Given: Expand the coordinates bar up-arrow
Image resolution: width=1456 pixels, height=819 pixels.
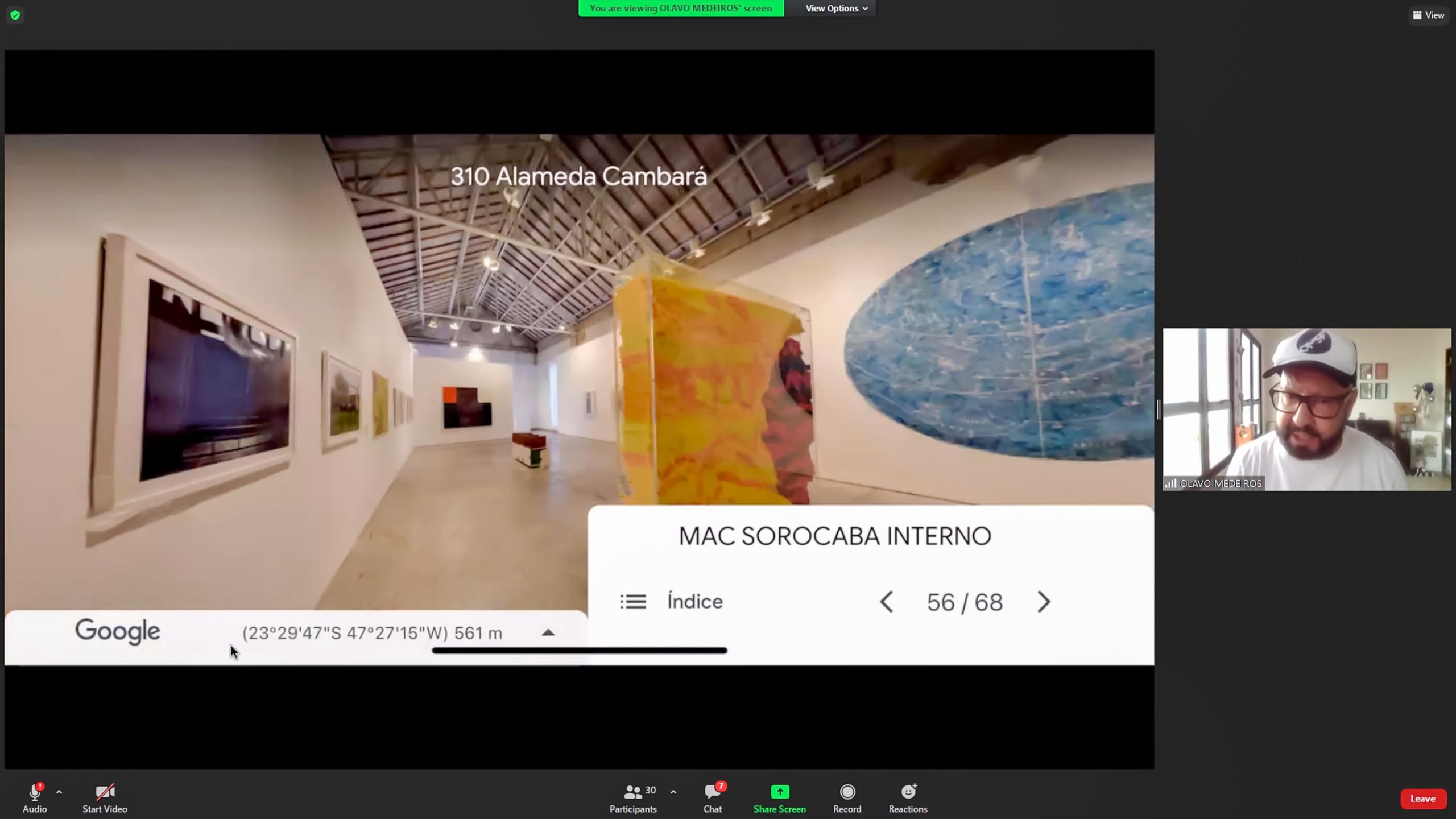Looking at the screenshot, I should (x=548, y=632).
